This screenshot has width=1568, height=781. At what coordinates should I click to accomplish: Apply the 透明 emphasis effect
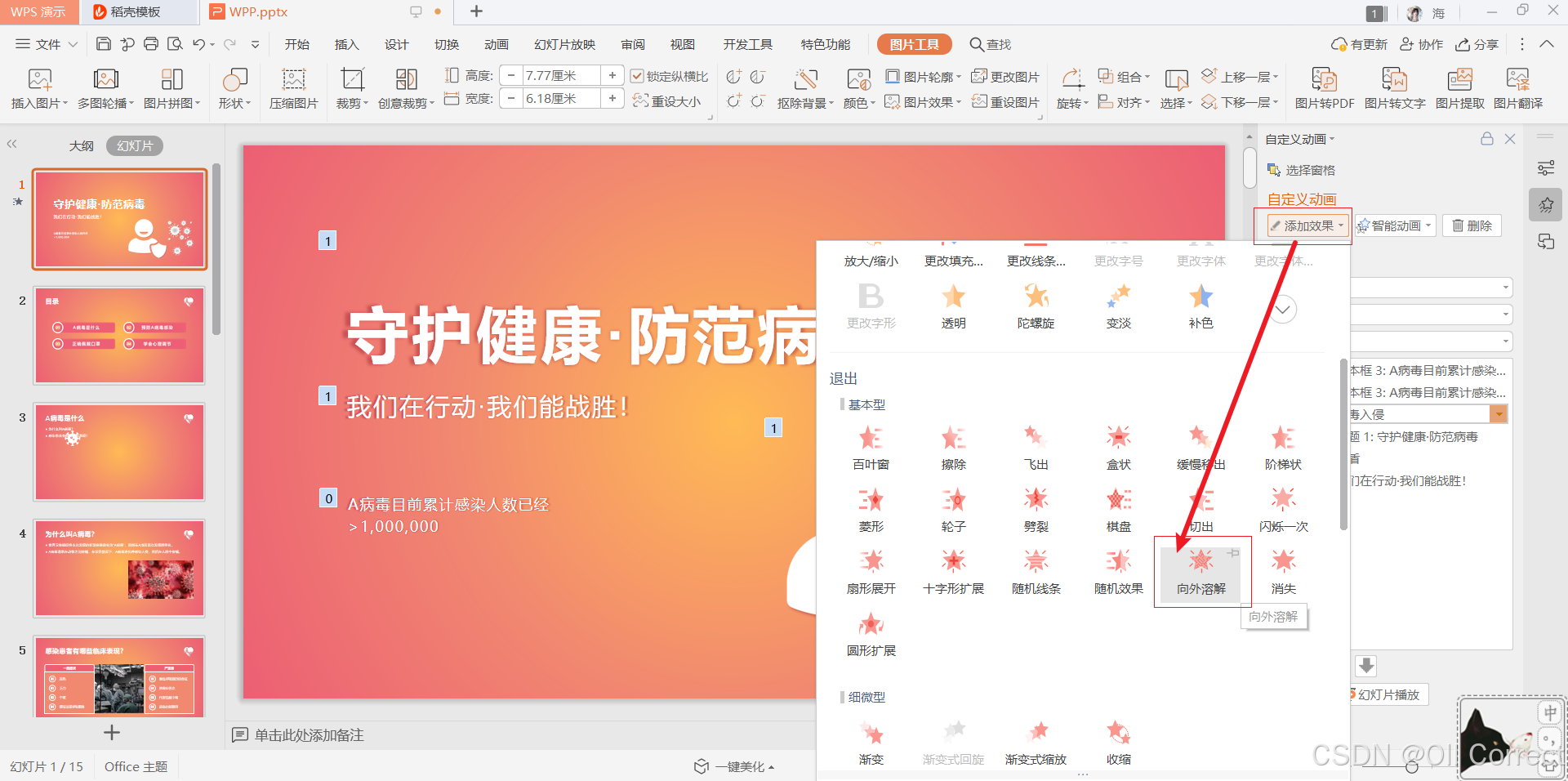[953, 306]
